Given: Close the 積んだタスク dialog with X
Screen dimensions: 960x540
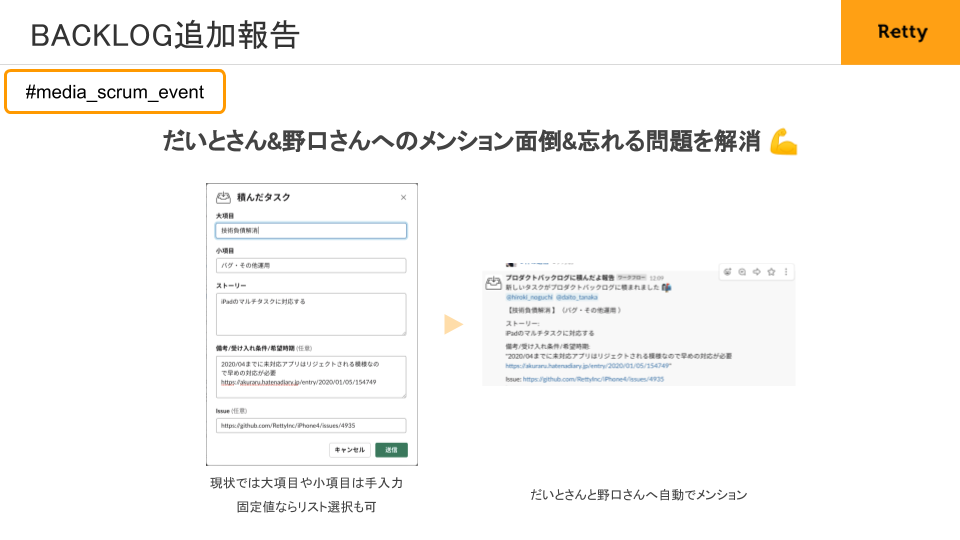Looking at the screenshot, I should tap(403, 197).
